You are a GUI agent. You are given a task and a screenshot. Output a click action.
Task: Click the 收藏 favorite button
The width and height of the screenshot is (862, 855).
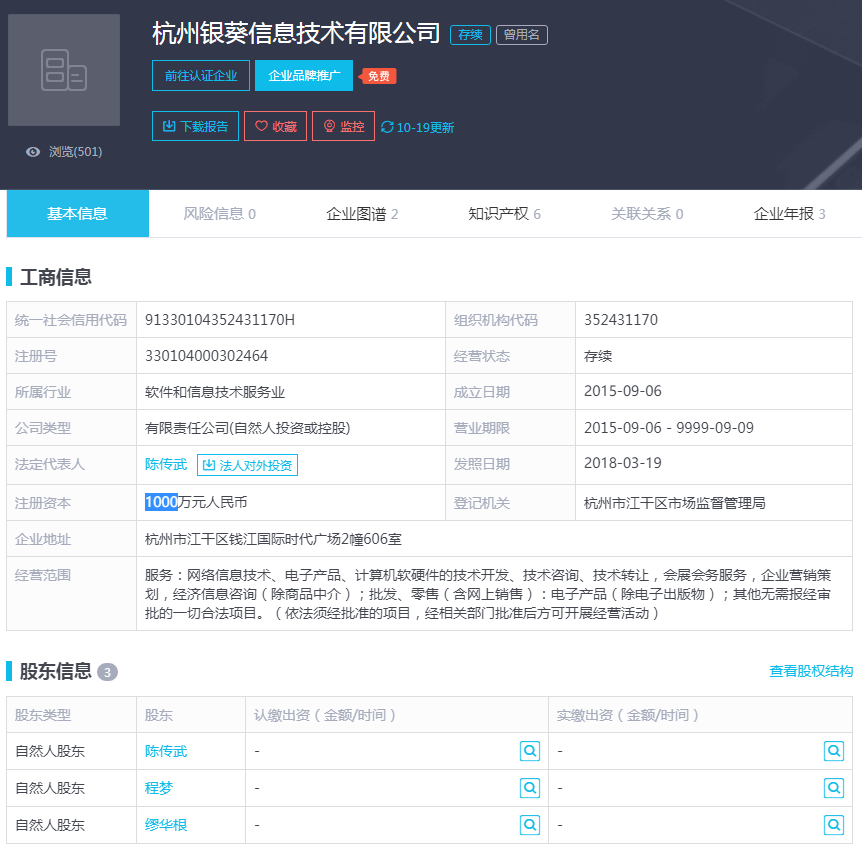[x=275, y=127]
